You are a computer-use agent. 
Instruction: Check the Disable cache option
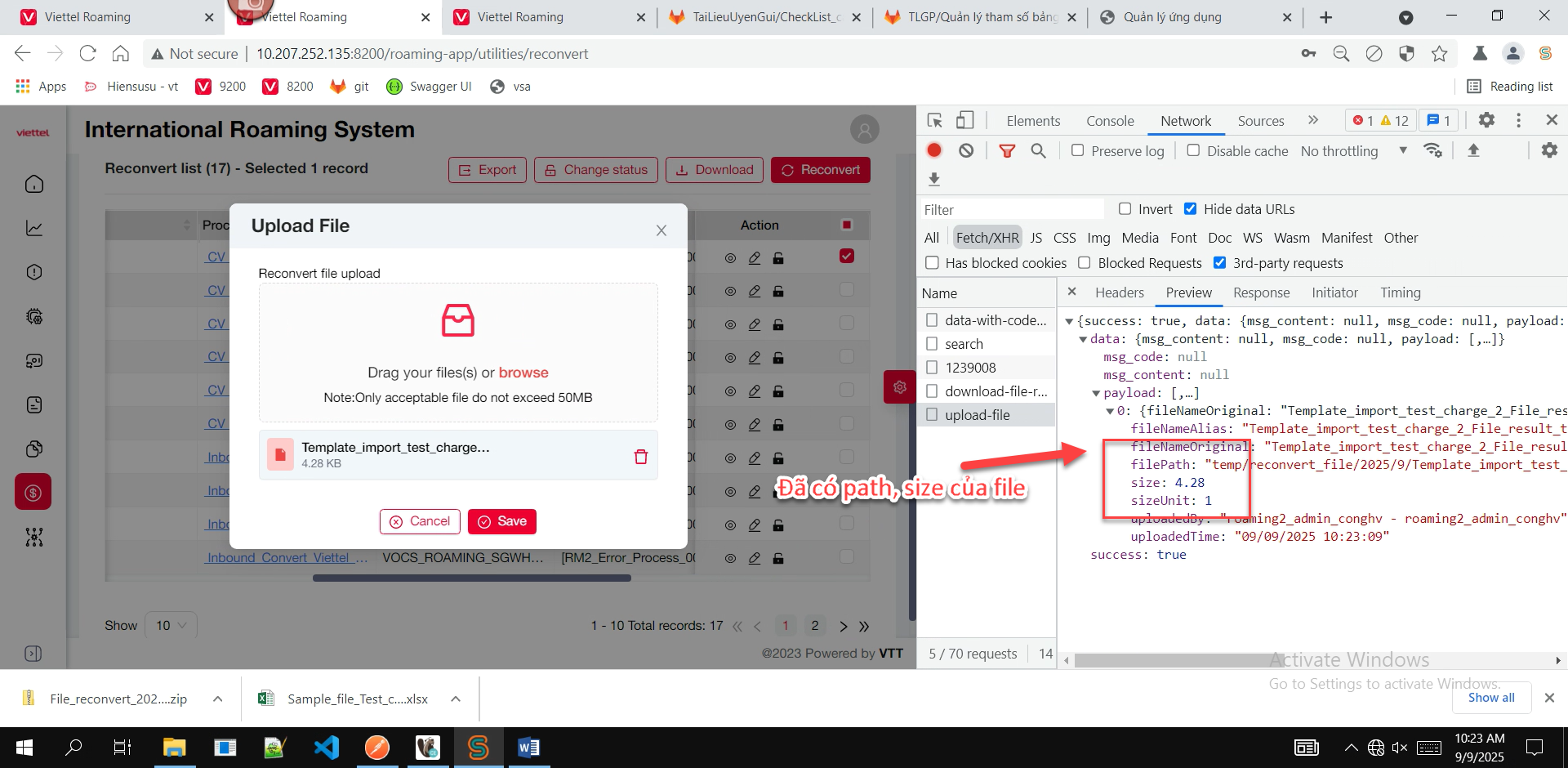click(x=1193, y=150)
